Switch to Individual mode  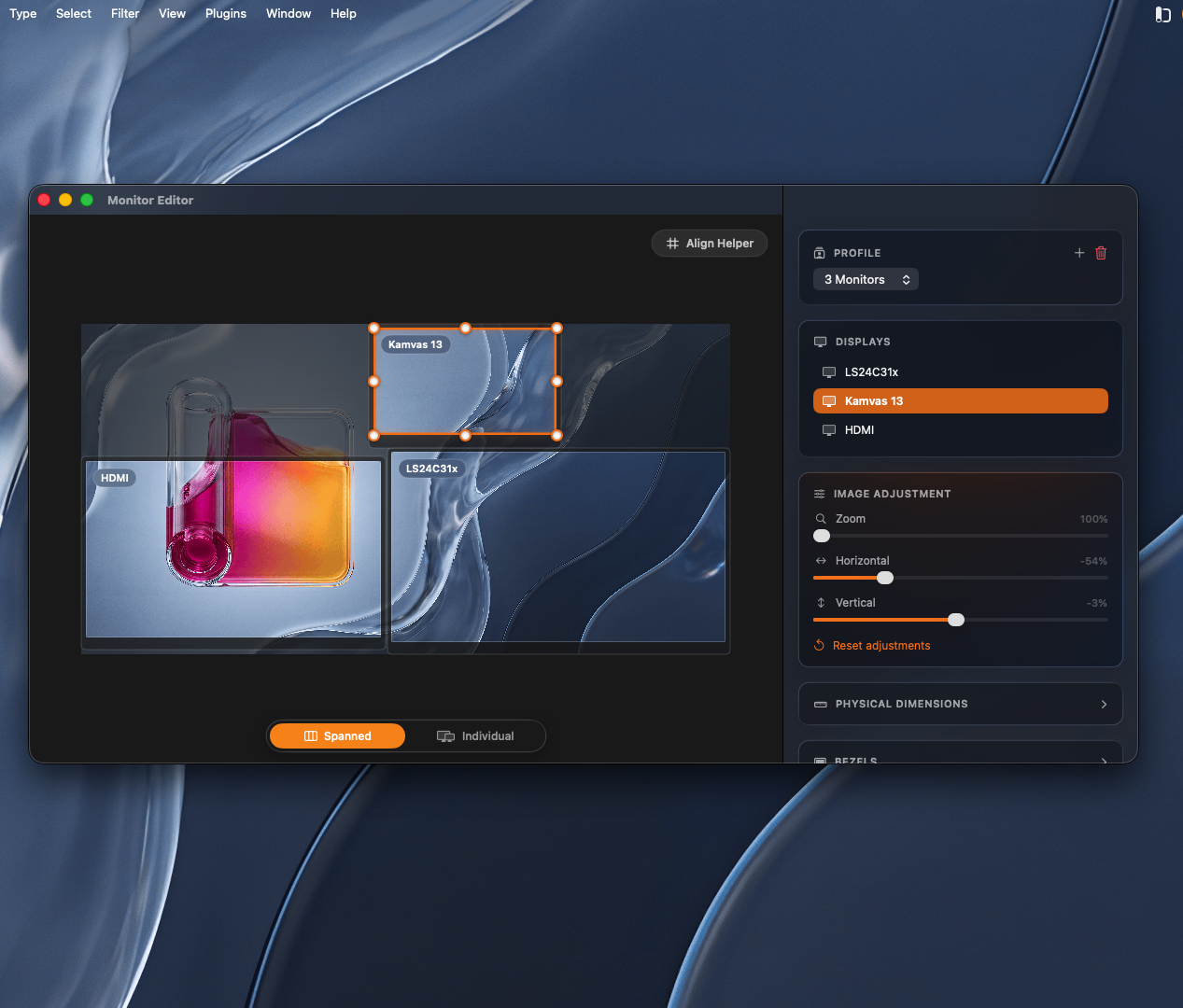pos(475,736)
